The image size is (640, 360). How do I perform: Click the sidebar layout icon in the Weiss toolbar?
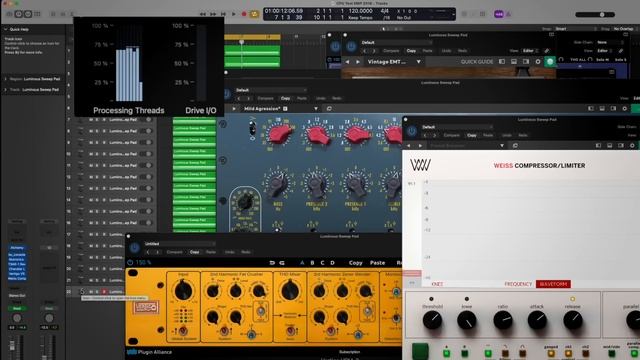point(598,145)
